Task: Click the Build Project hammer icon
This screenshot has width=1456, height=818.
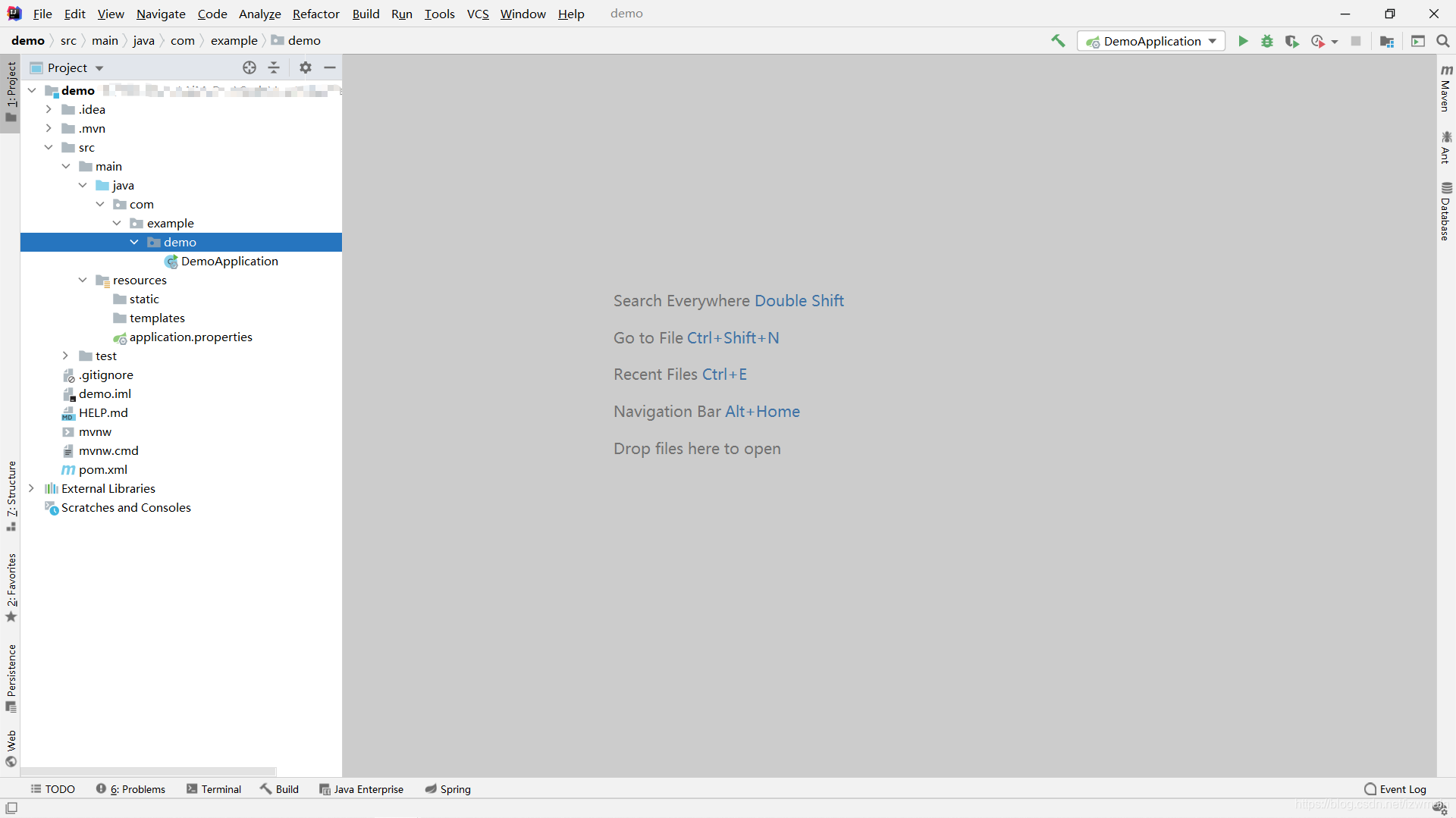Action: coord(1058,41)
